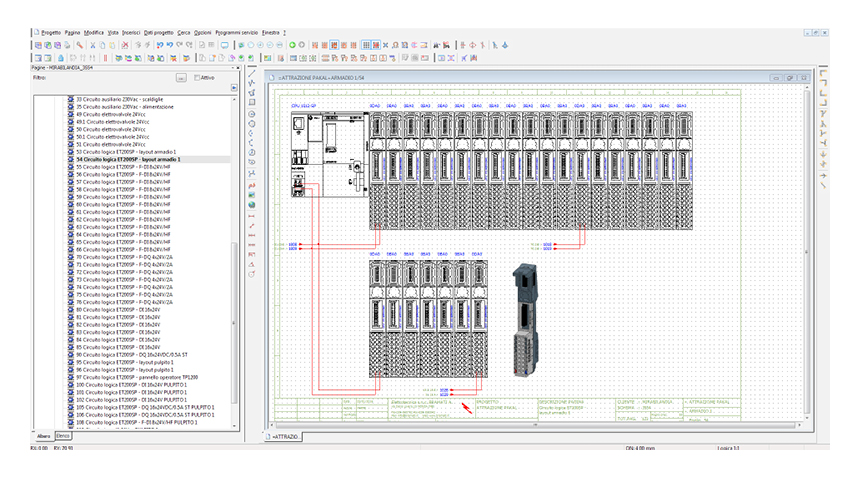Click the globe hyperlink icon
This screenshot has height=480, width=860.
[x=252, y=205]
